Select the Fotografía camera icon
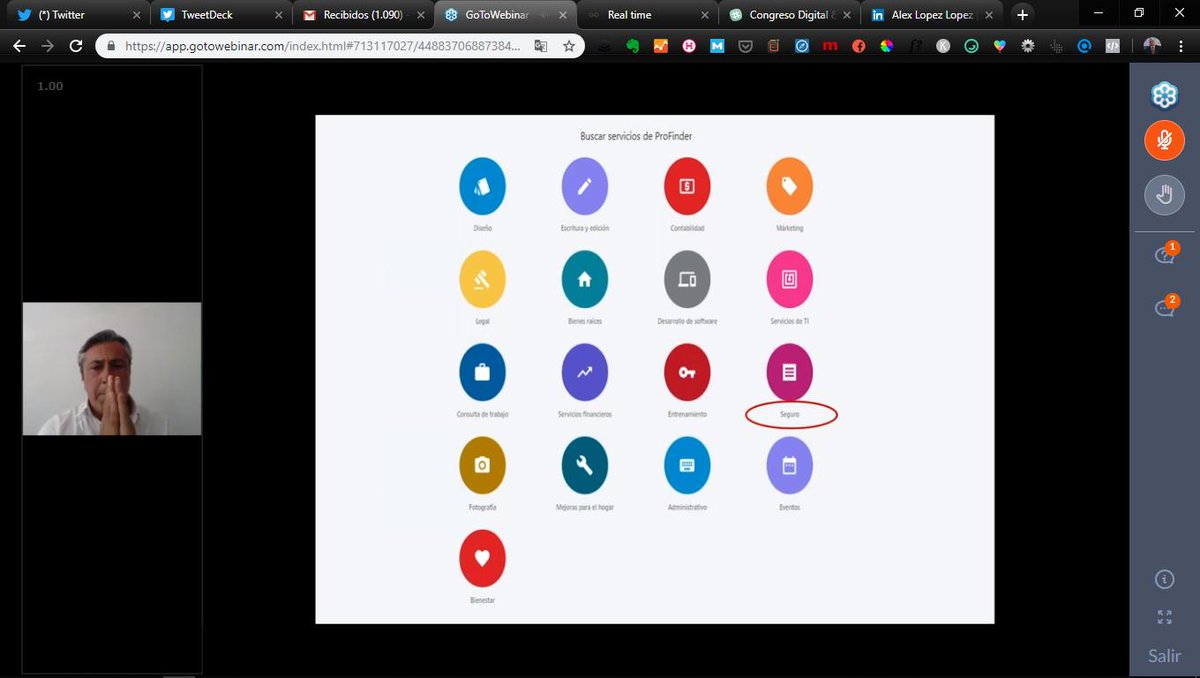 (x=482, y=465)
